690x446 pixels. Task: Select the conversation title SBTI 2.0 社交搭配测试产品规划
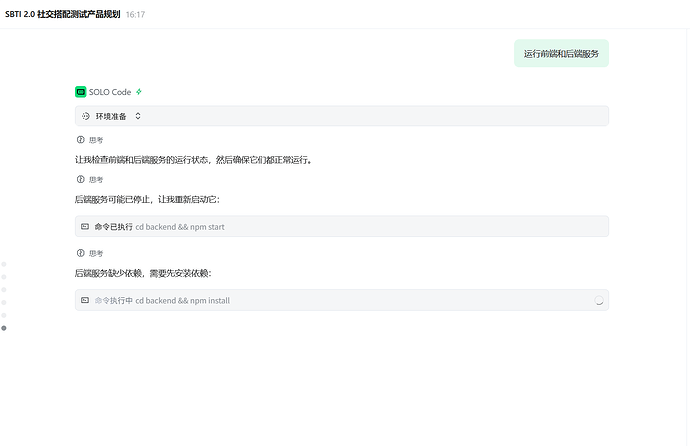click(x=62, y=15)
